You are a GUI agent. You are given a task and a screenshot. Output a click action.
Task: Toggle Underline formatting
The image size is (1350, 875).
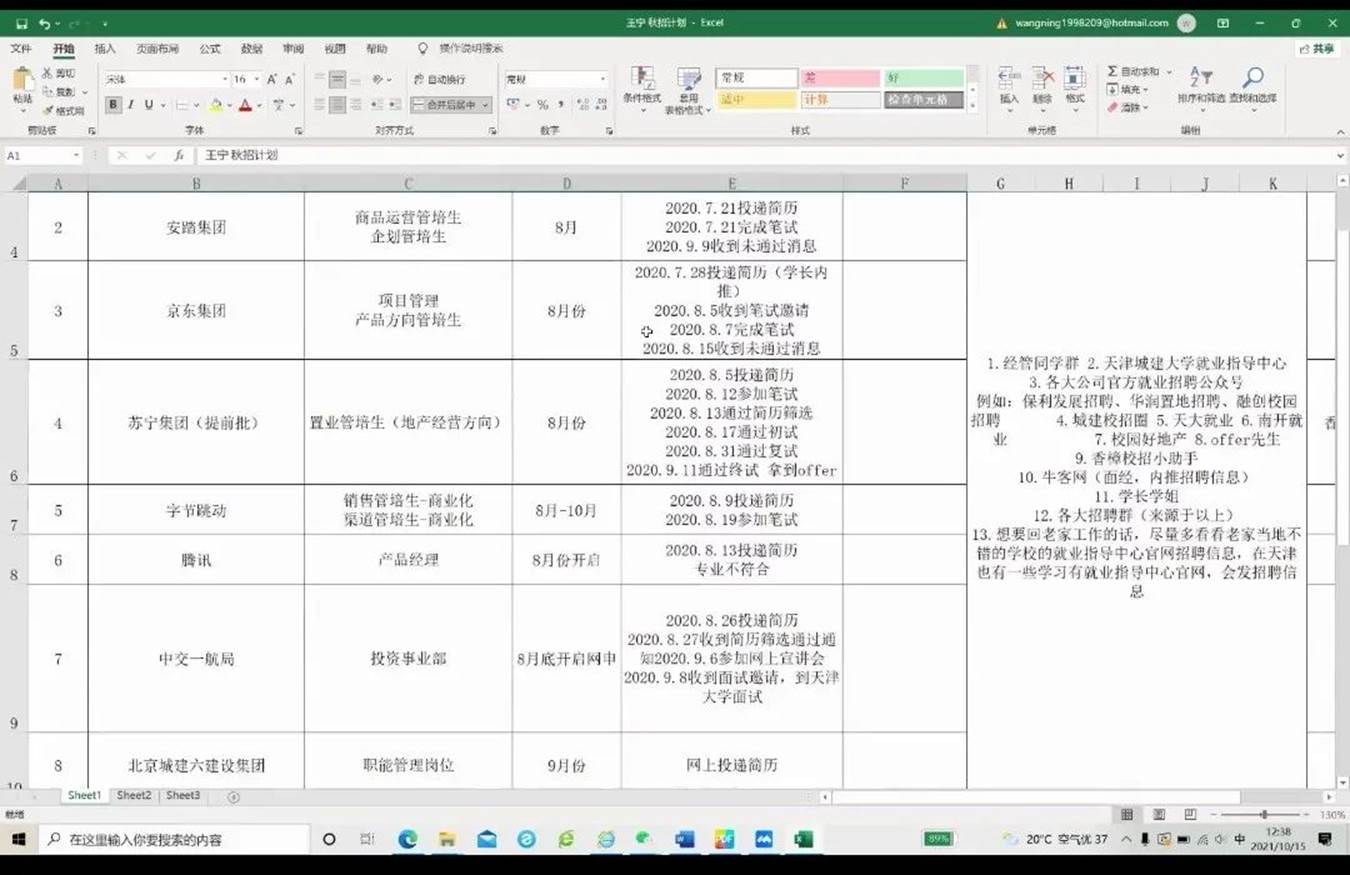coord(149,105)
